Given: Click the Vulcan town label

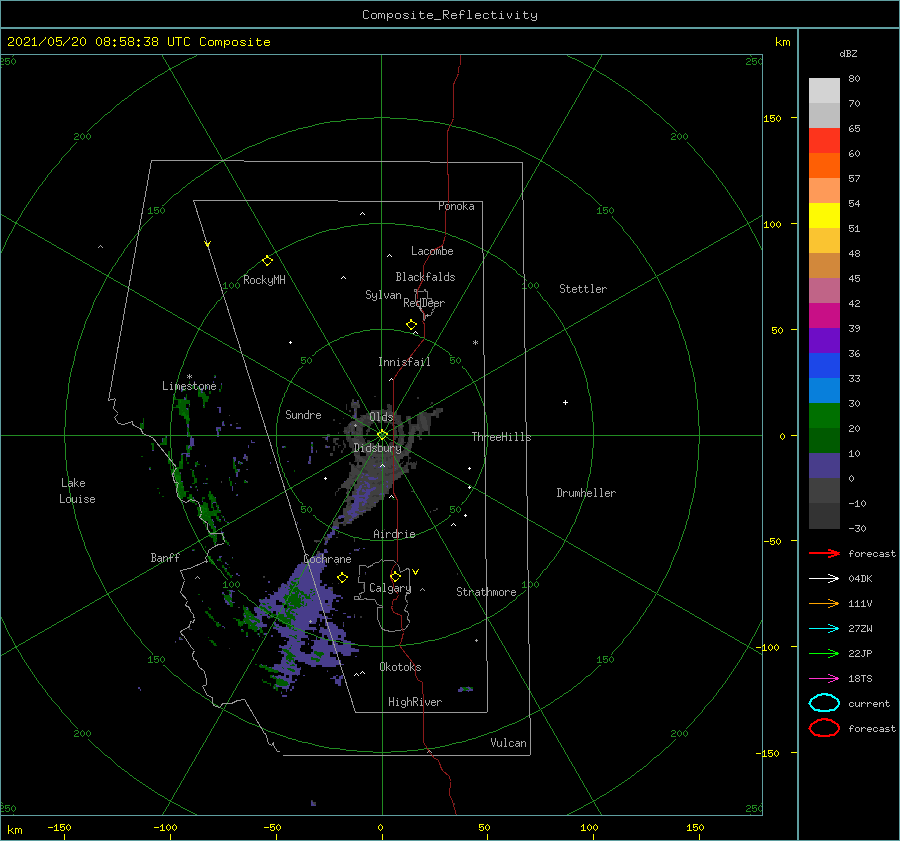Looking at the screenshot, I should tap(509, 743).
